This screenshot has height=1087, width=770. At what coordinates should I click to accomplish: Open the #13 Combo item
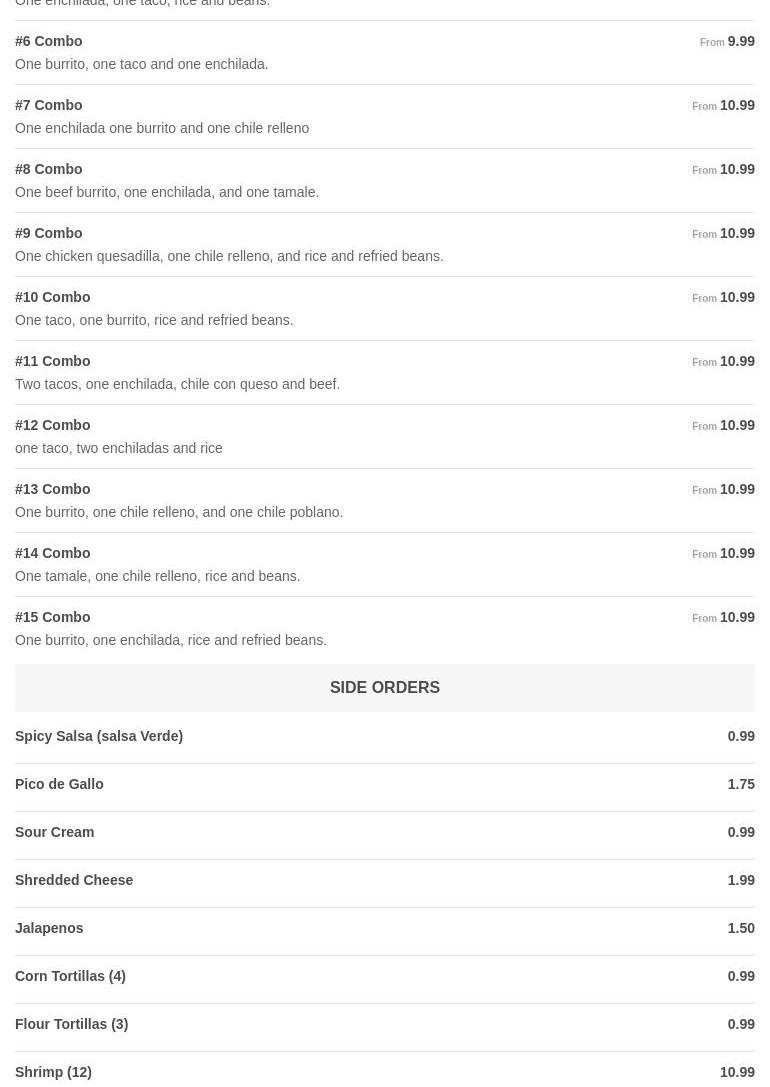[53, 490]
